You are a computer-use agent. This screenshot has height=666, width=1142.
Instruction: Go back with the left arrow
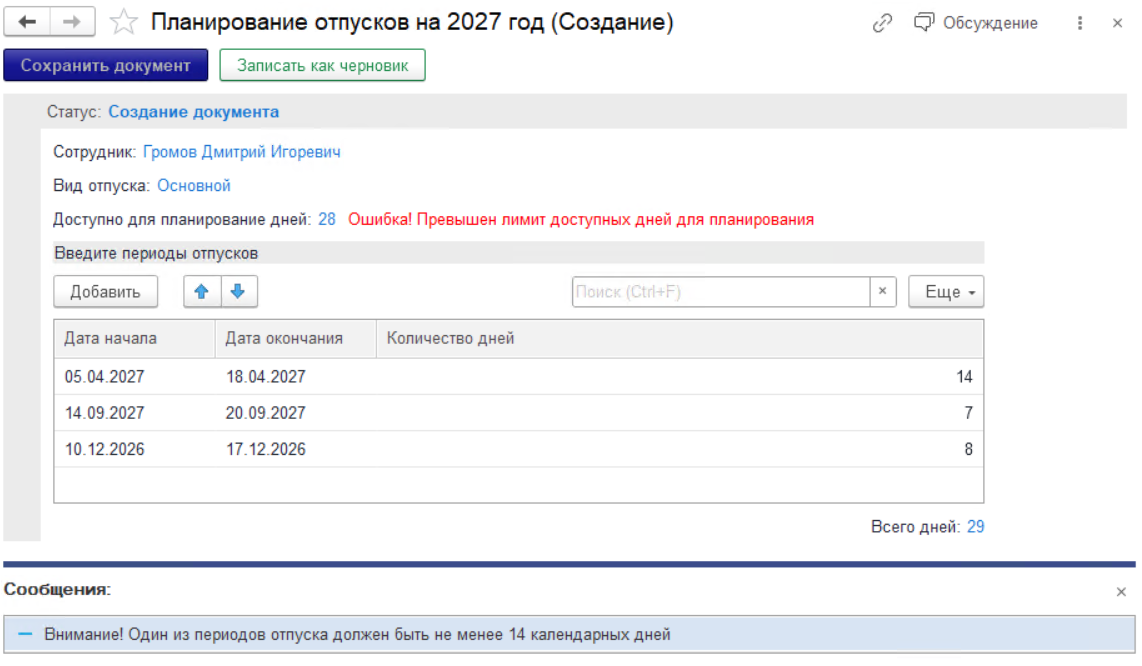(27, 22)
